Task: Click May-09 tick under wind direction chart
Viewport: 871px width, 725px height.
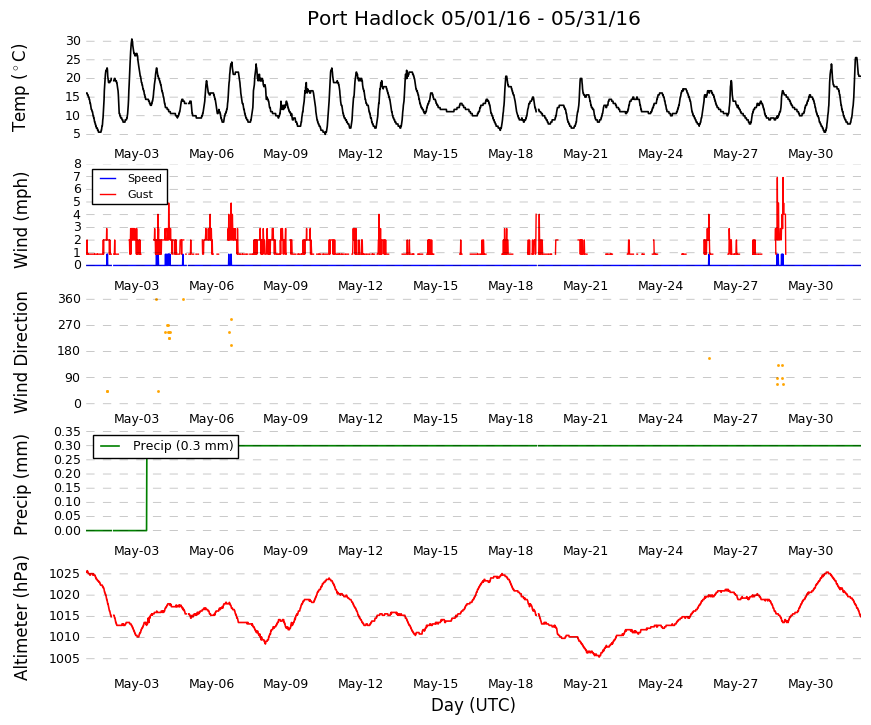Action: point(285,419)
